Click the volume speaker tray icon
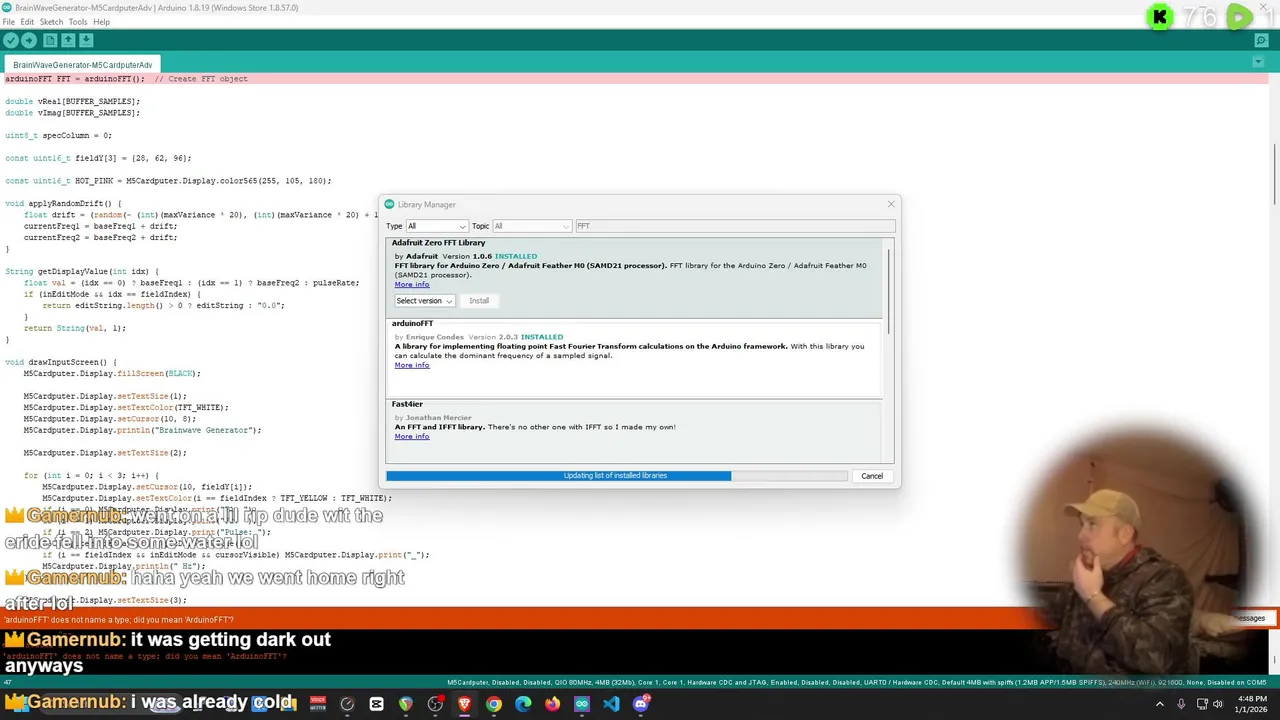Viewport: 1280px width, 720px height. point(1220,704)
